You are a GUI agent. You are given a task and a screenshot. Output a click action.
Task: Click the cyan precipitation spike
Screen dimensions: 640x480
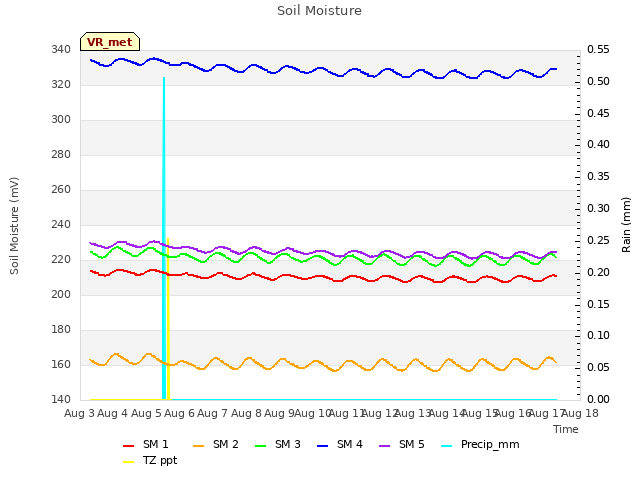click(164, 238)
